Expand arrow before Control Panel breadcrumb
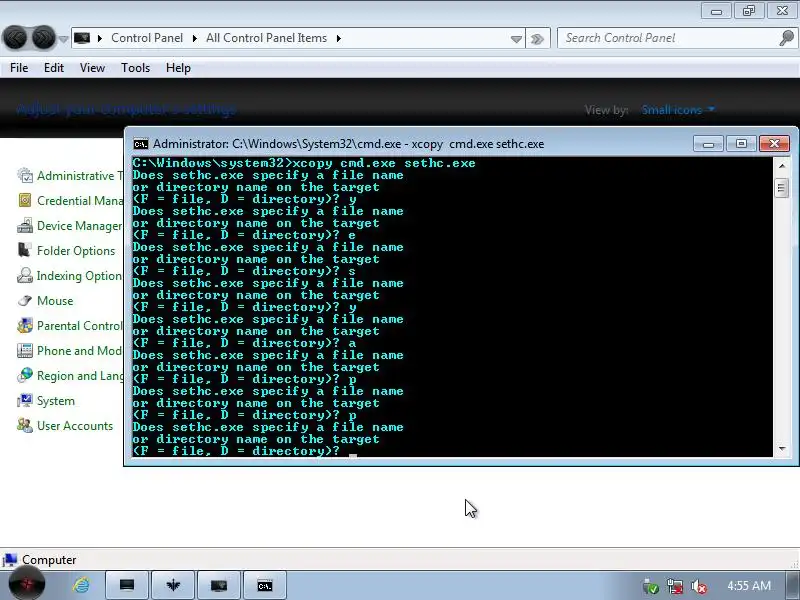Screen dimensions: 800x600 click(99, 38)
